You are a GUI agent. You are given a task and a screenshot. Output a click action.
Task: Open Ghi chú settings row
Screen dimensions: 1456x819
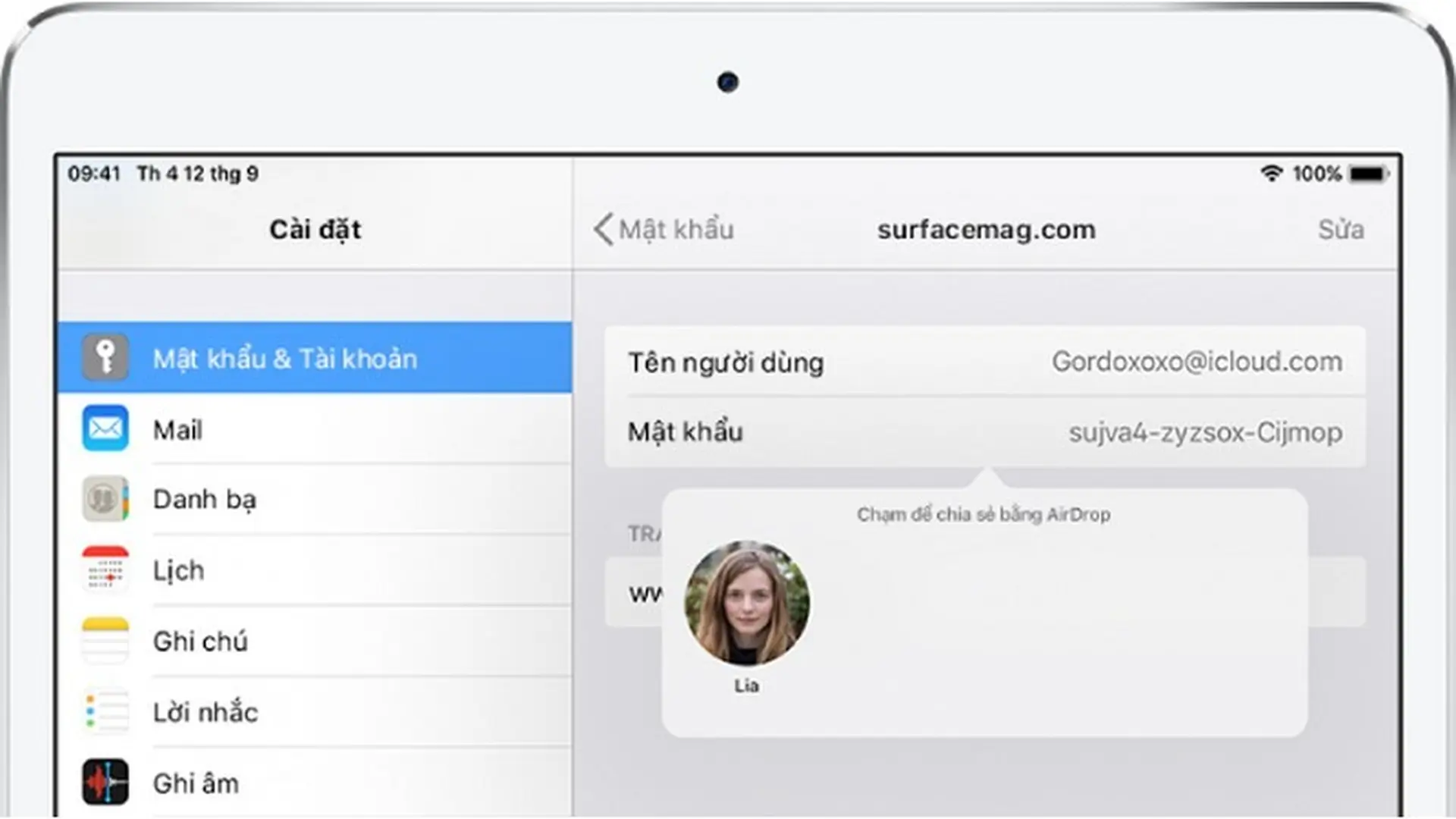click(315, 641)
